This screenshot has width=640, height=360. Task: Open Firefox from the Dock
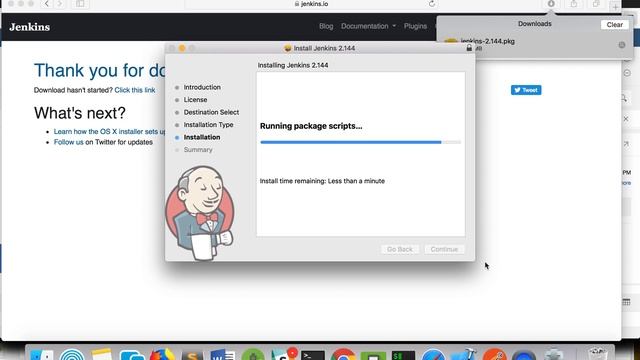162,354
